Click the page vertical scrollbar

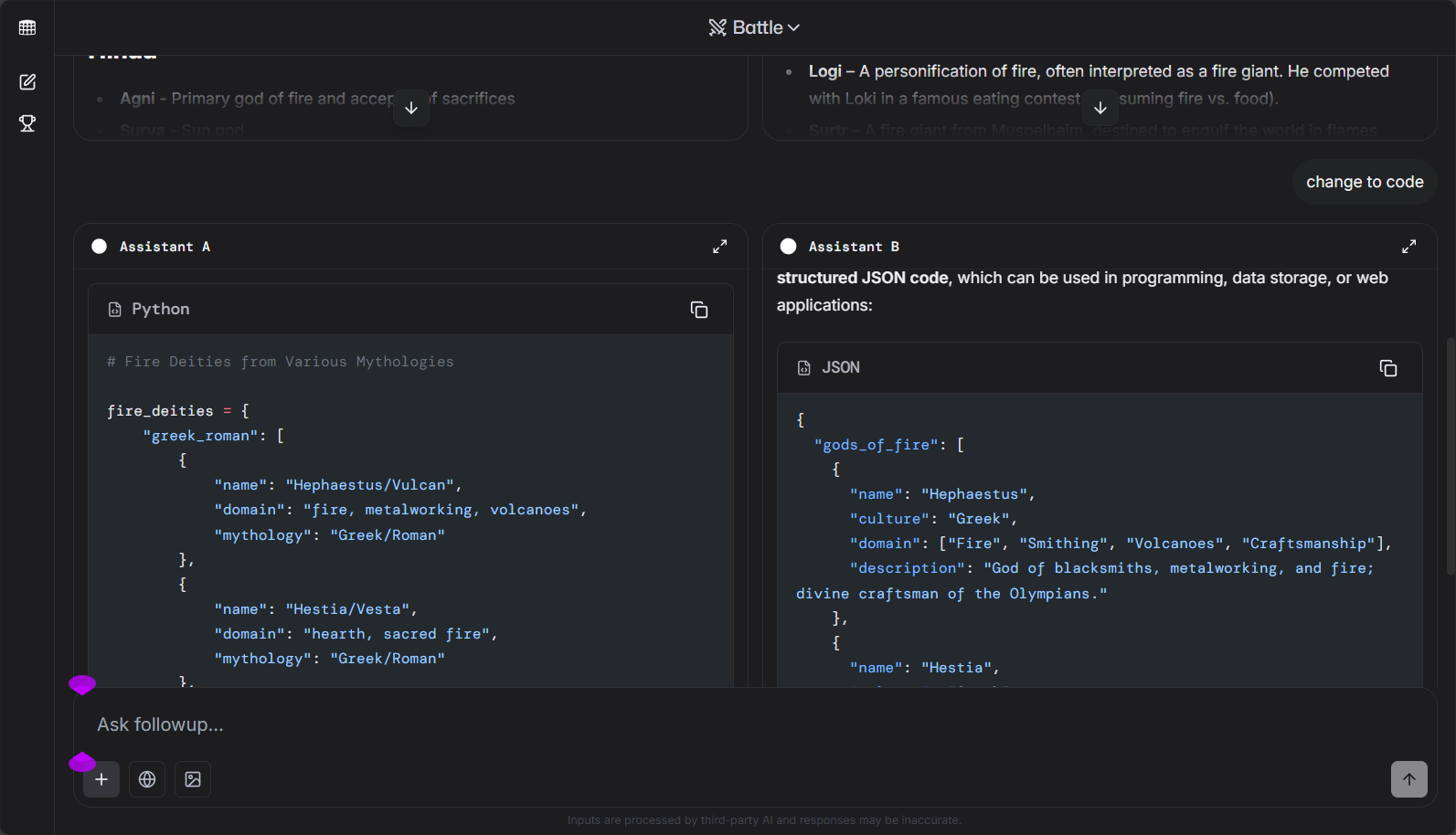coord(1451,457)
